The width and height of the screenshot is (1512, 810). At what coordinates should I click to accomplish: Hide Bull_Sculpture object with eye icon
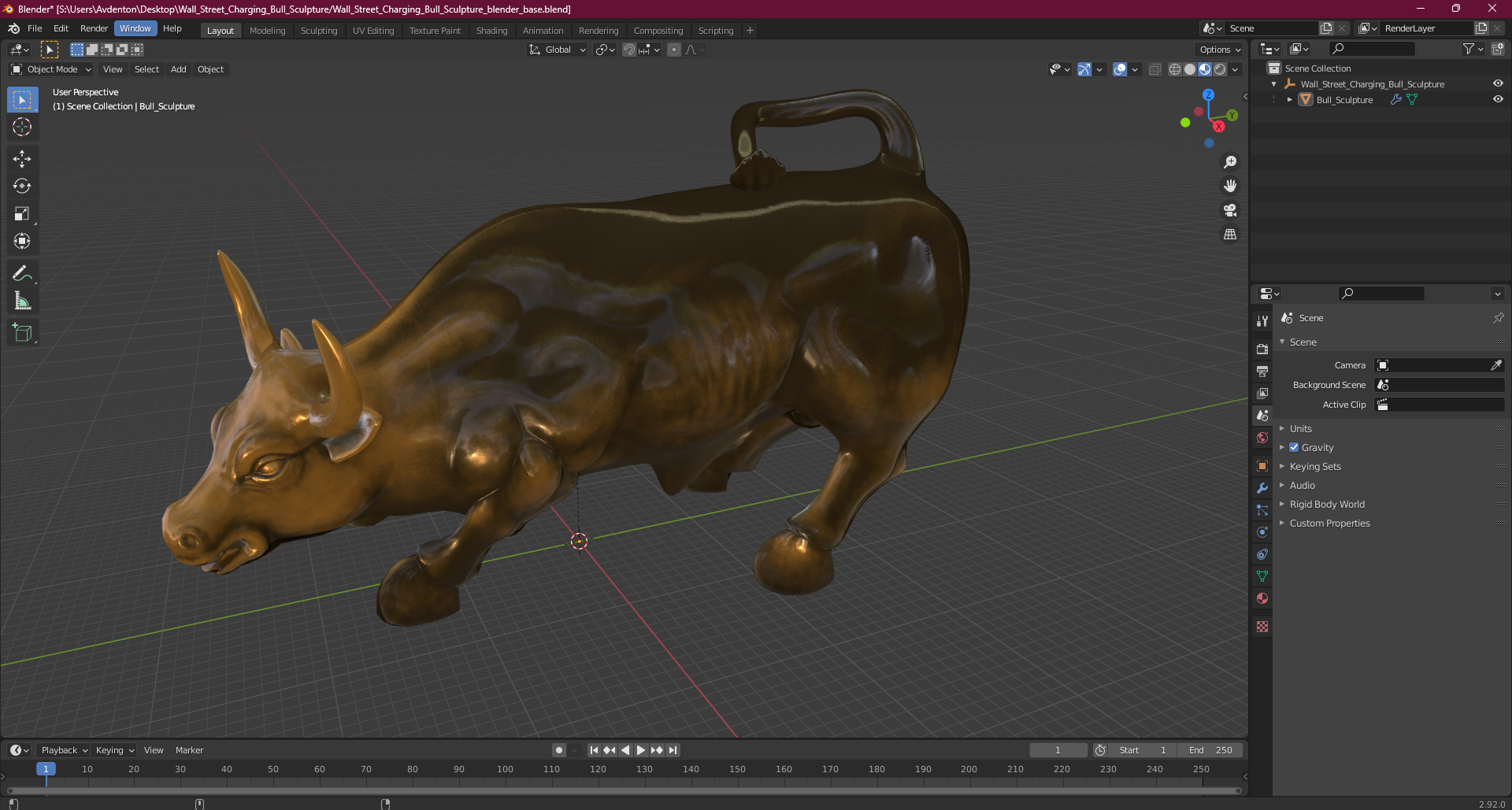(1498, 99)
